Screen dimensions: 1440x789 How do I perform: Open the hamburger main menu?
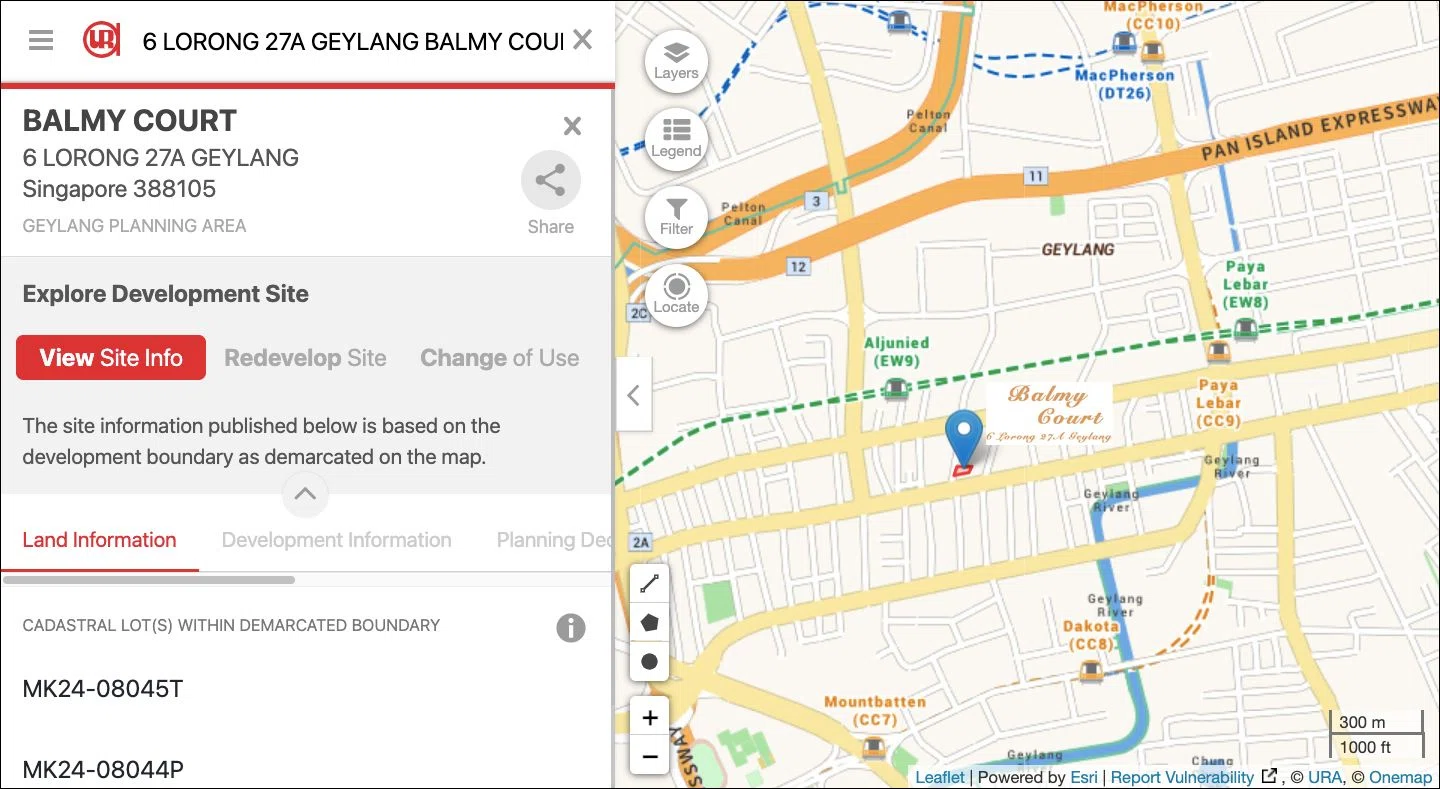pyautogui.click(x=41, y=41)
